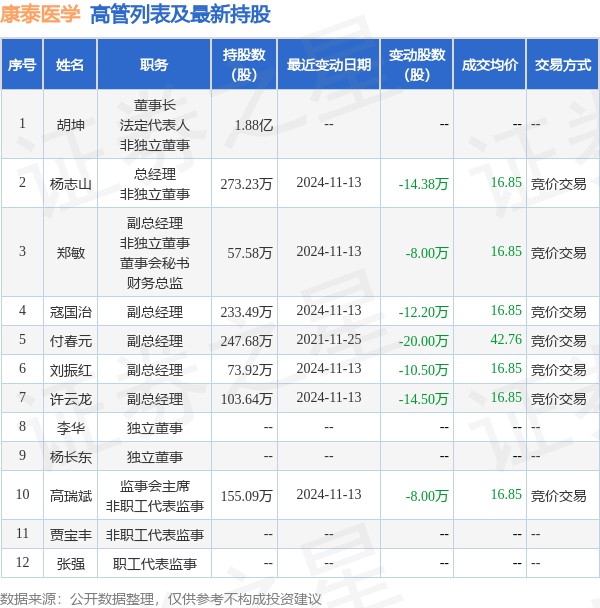Image resolution: width=600 pixels, height=608 pixels.
Task: Click the name 胡坤
Action: click(x=70, y=125)
